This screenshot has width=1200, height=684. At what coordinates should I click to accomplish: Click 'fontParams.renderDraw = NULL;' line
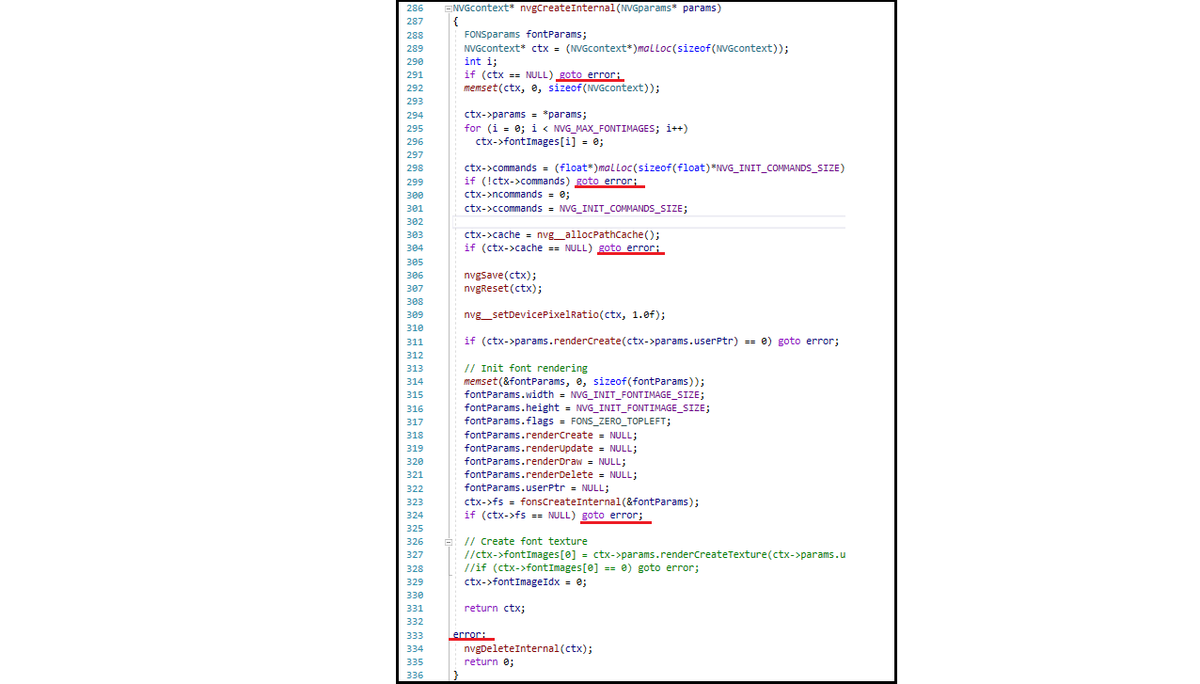[545, 461]
